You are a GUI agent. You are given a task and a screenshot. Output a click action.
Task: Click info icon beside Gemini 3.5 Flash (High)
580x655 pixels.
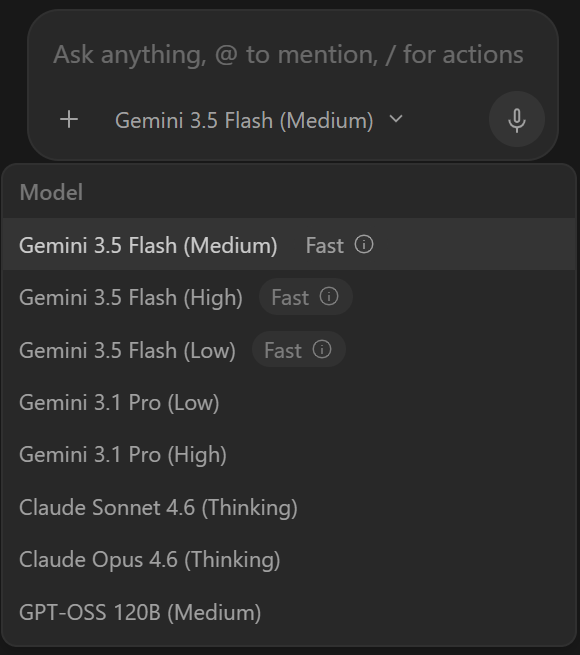[x=329, y=297]
